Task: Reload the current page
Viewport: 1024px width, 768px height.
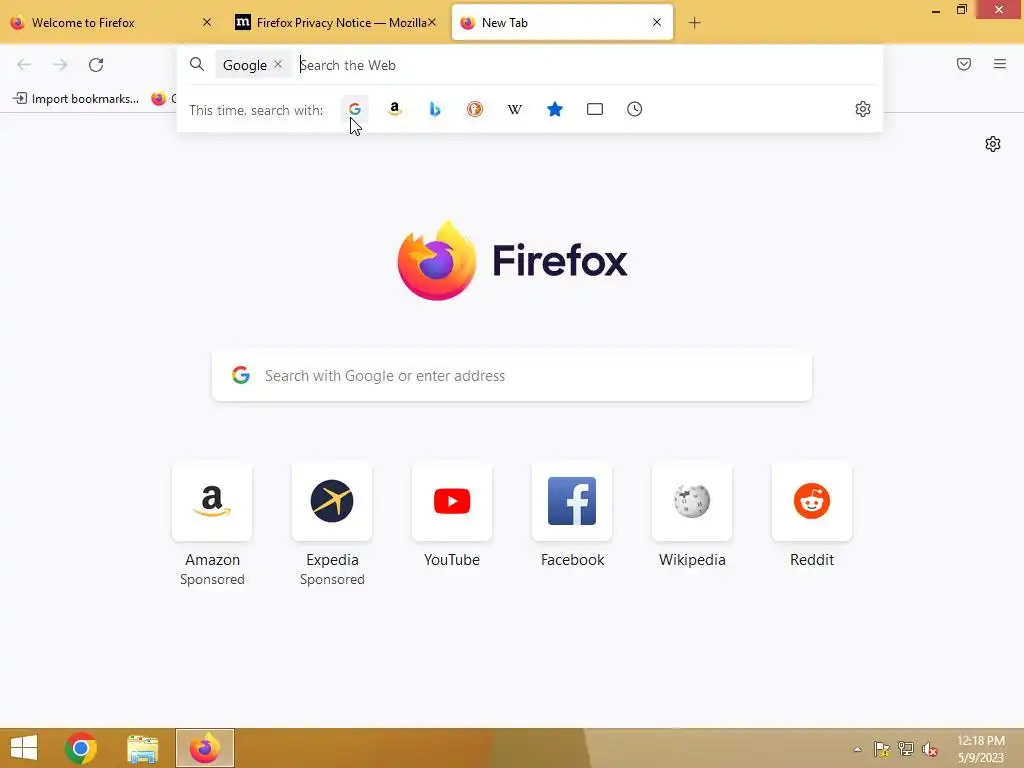Action: pyautogui.click(x=96, y=64)
